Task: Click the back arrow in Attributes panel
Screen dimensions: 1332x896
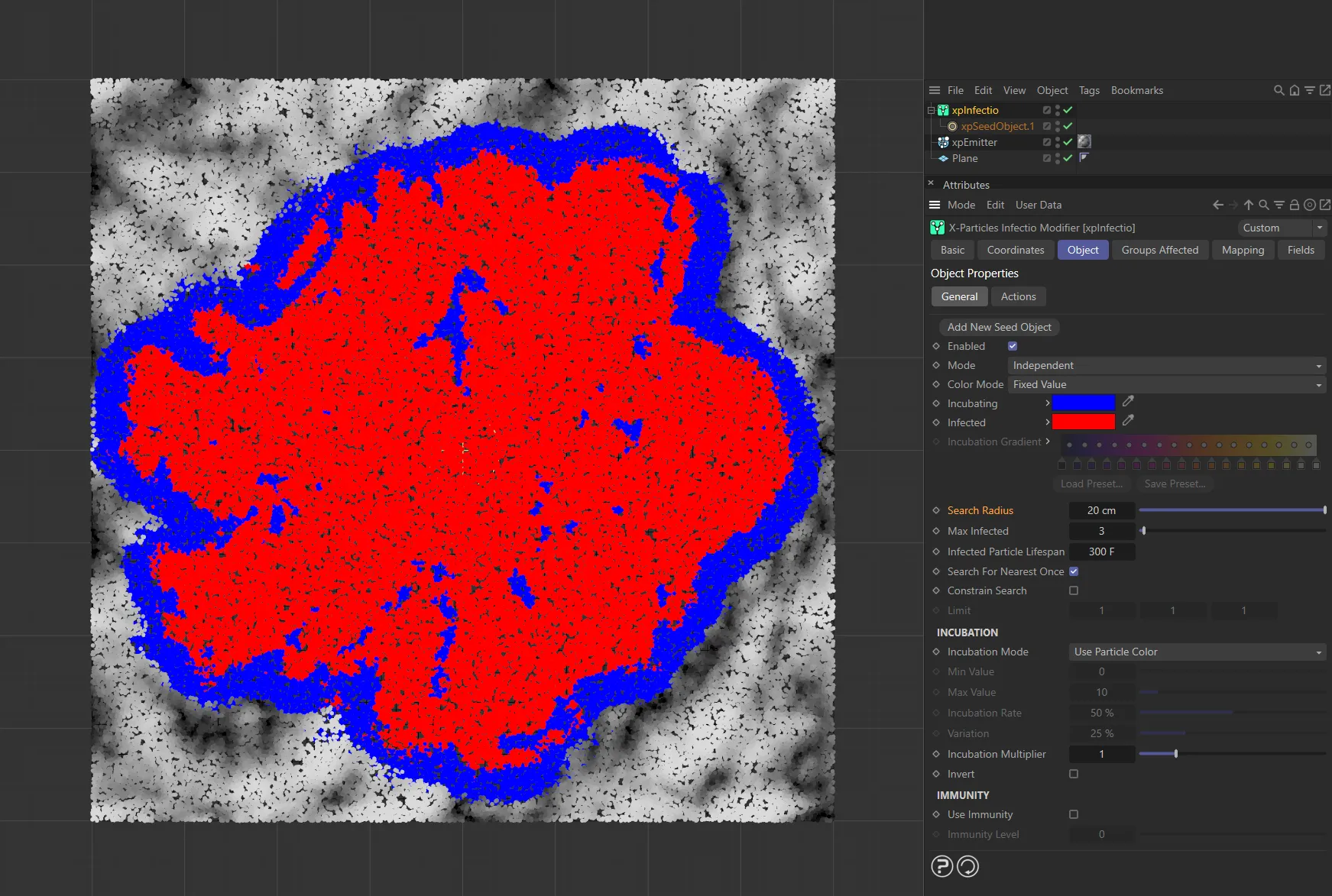Action: (x=1217, y=205)
